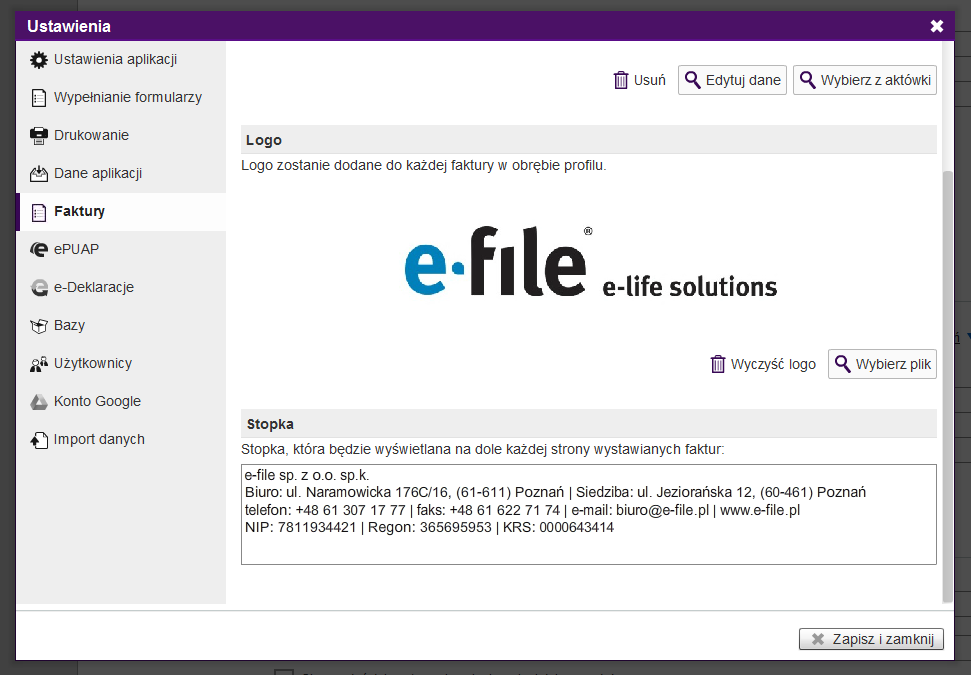Screen dimensions: 971x675
Task: Click the import icon beside Import danych
Action: click(x=38, y=440)
